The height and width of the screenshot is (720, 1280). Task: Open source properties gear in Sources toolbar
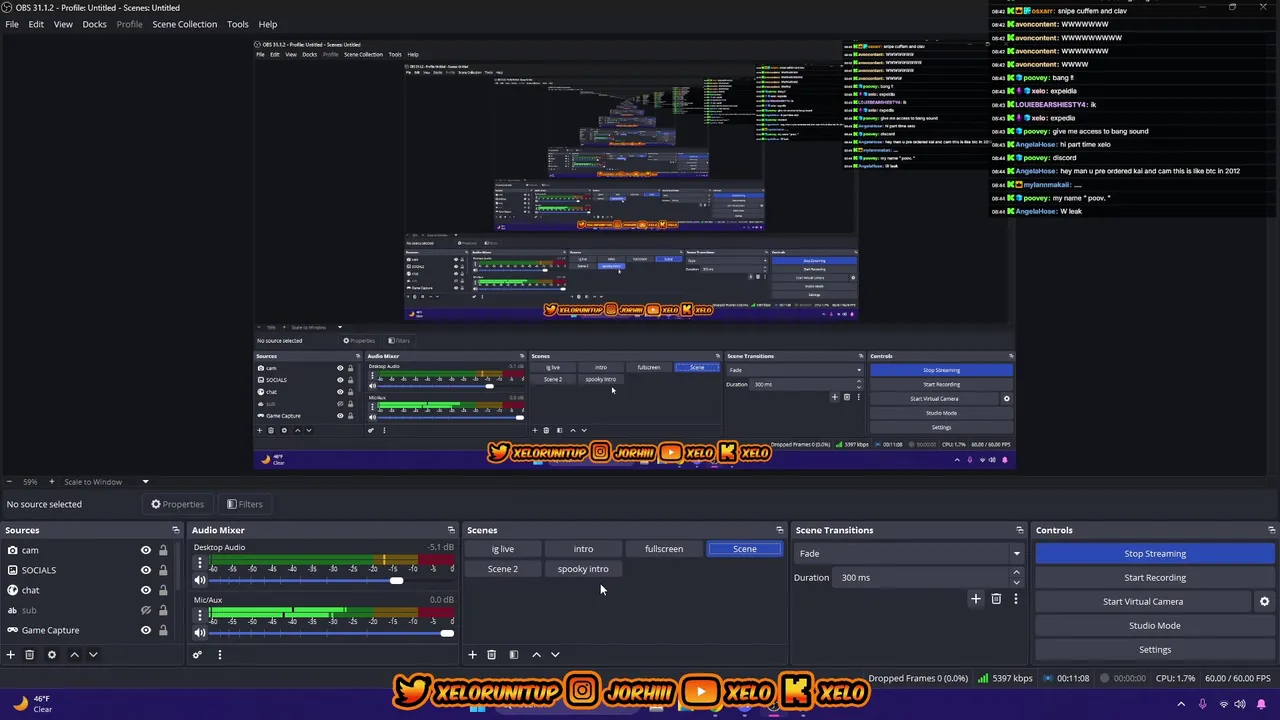tap(52, 655)
